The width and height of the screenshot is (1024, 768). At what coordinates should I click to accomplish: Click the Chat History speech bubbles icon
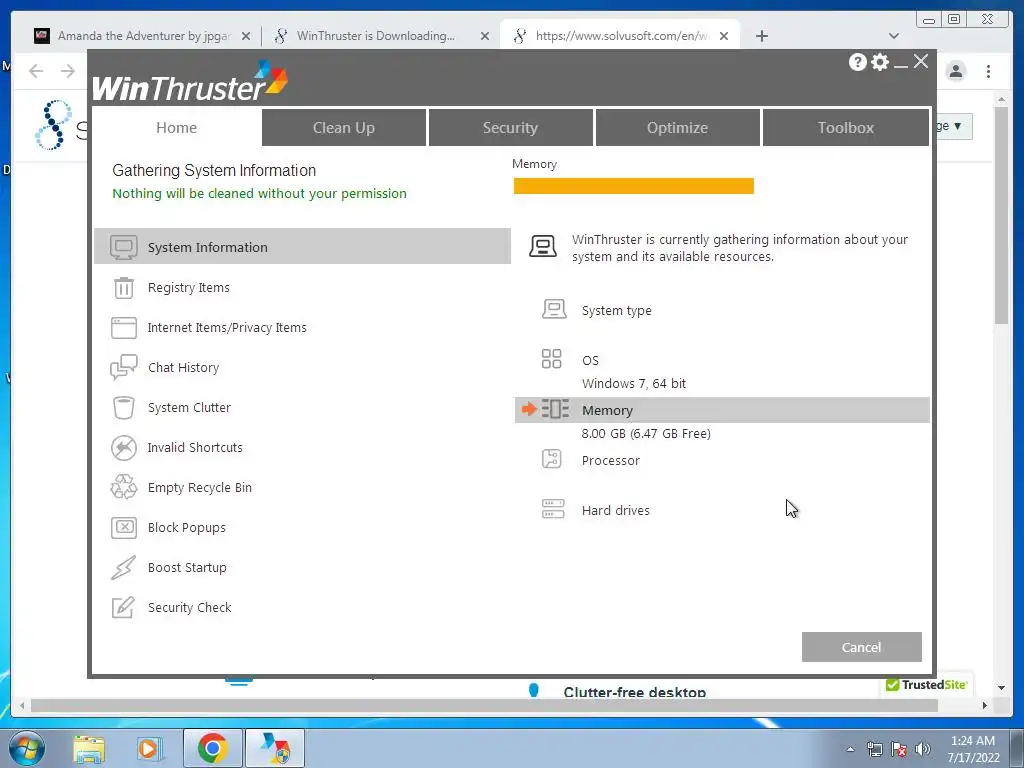123,368
